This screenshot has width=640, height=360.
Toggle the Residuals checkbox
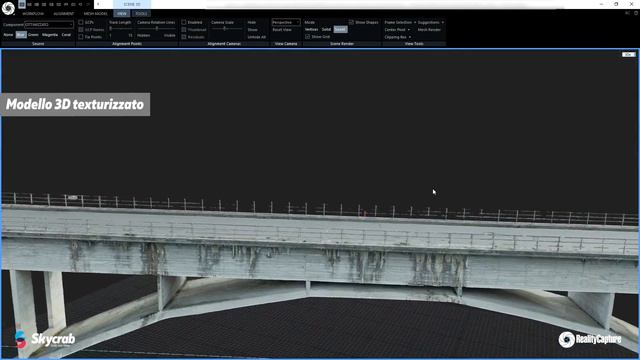184,37
